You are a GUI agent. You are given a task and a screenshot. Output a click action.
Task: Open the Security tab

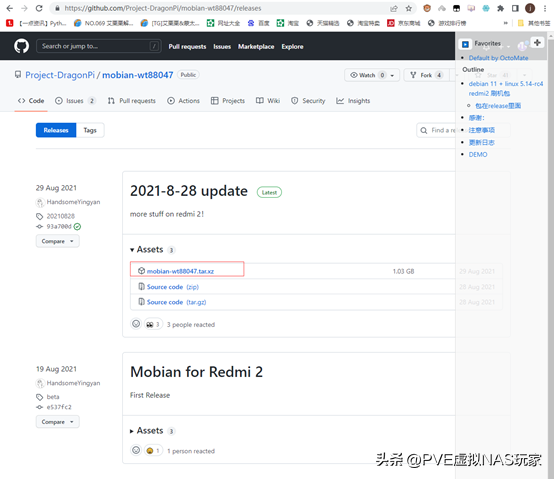[308, 101]
